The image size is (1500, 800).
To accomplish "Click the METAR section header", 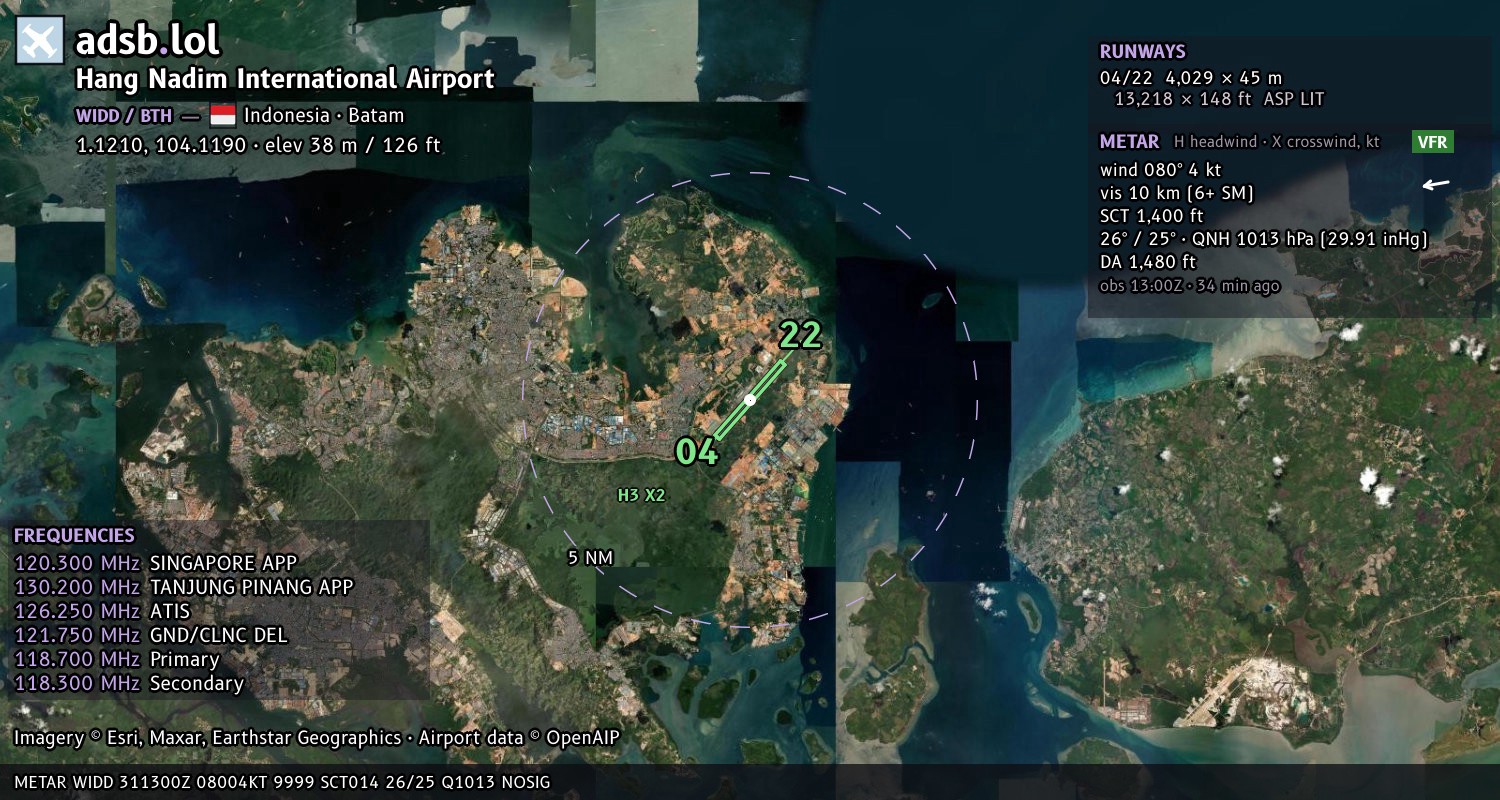I will tap(1129, 142).
